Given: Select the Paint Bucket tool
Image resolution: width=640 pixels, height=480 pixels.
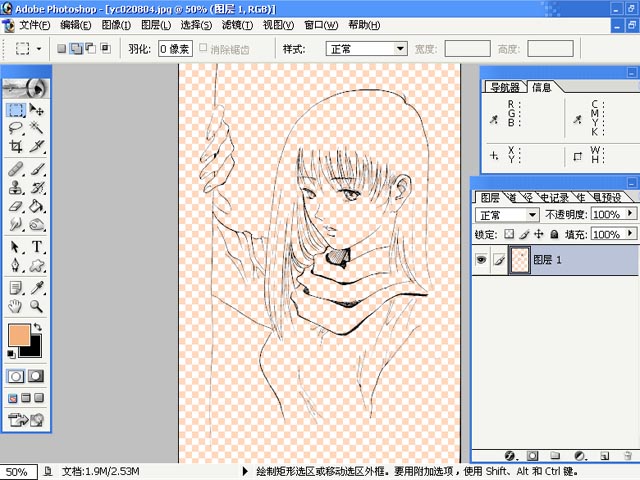Looking at the screenshot, I should [x=37, y=207].
